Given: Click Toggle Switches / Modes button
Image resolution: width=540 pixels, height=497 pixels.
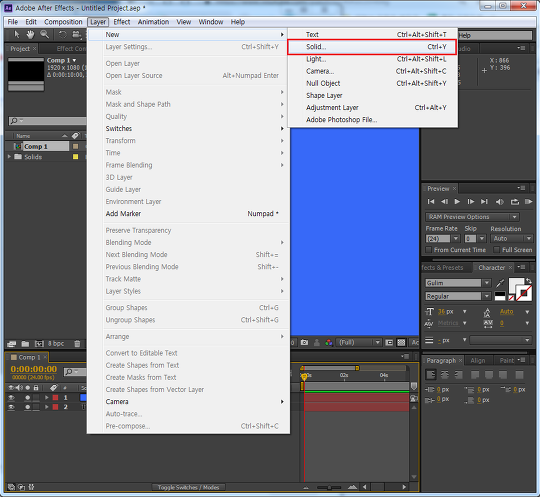Looking at the screenshot, I should click(x=188, y=487).
